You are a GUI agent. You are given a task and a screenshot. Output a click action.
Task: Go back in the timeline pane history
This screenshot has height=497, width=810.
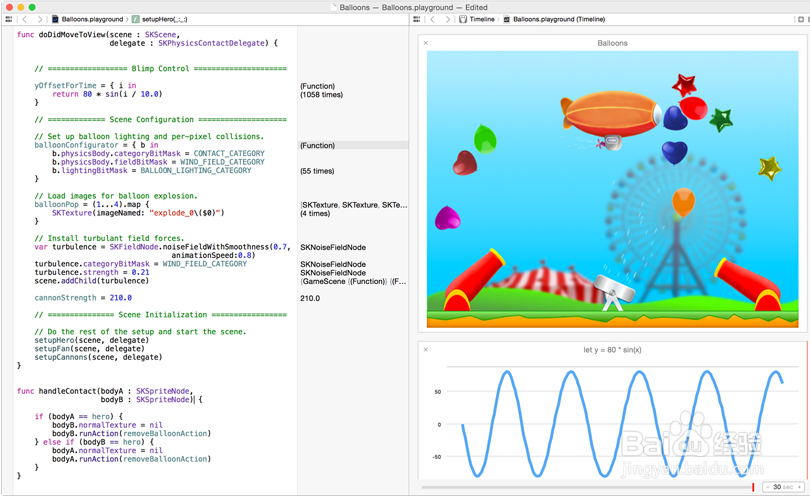tap(432, 19)
